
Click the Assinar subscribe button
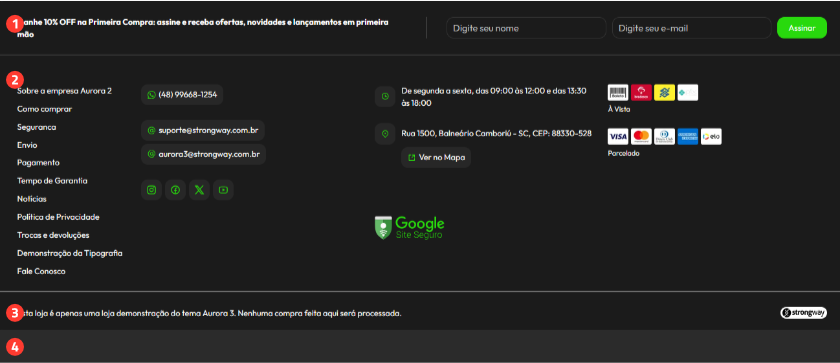[801, 28]
